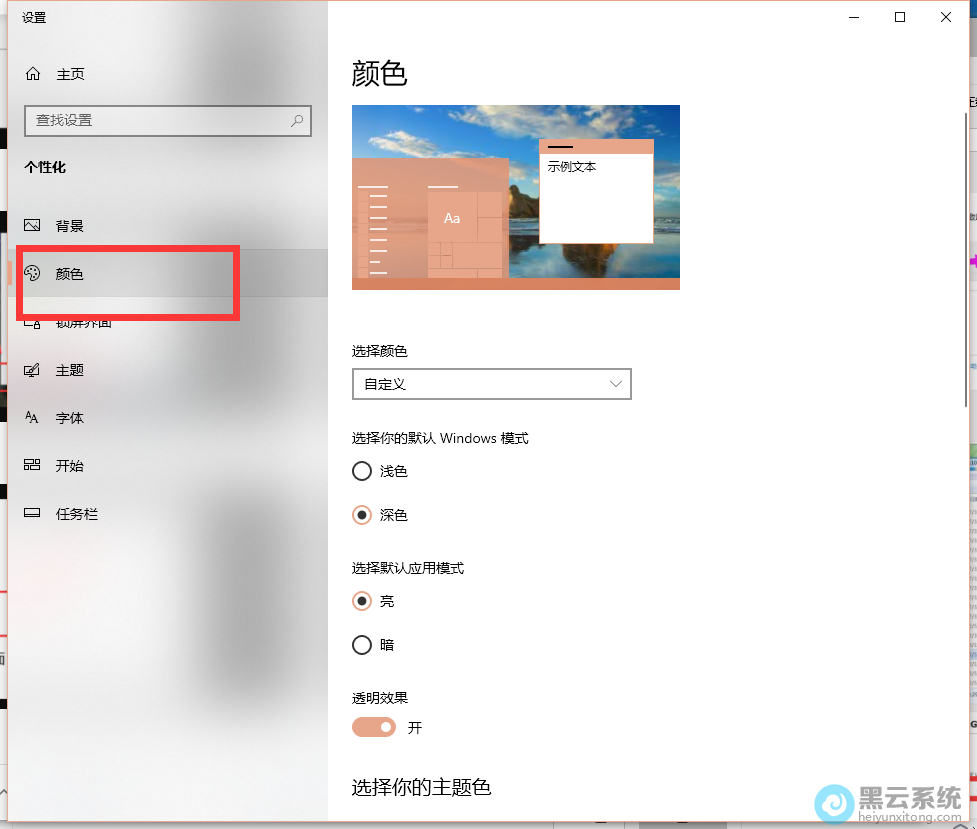Select the 浅色 (Light) Windows mode radio button

click(361, 471)
